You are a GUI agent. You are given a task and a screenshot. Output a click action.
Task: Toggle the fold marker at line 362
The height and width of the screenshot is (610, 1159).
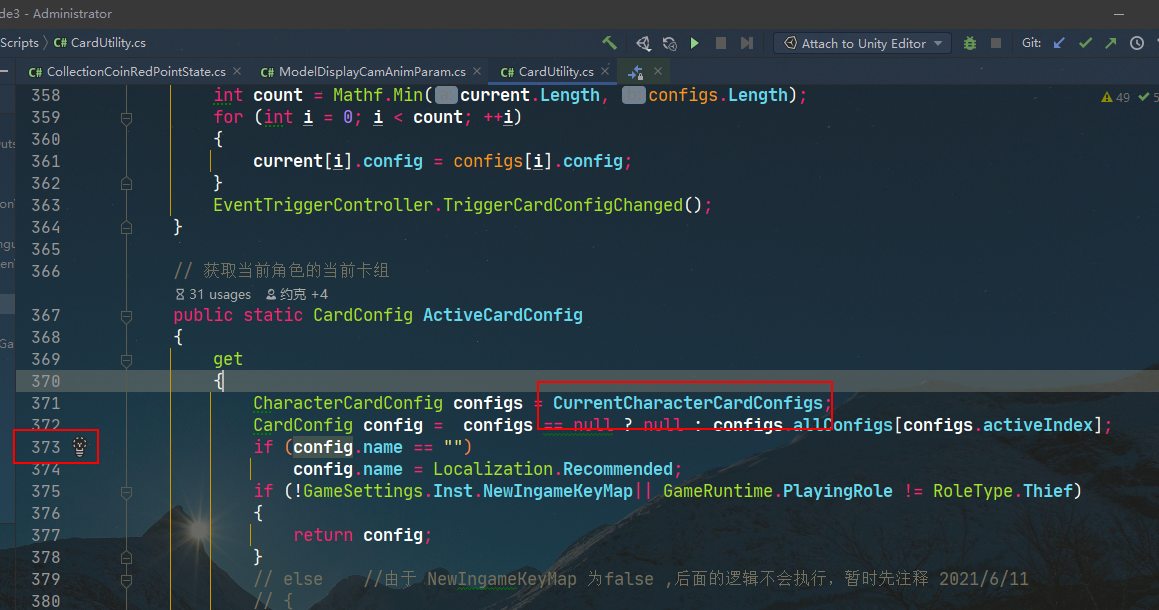126,183
